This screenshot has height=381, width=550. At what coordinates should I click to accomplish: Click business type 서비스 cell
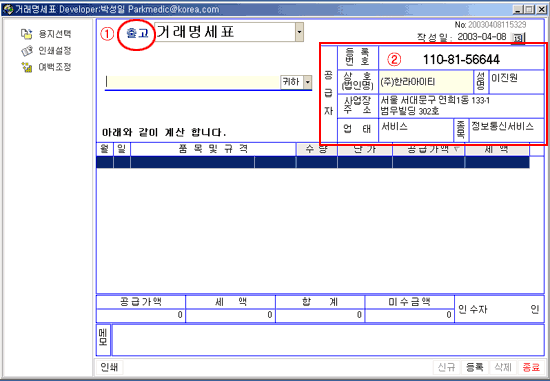click(416, 130)
